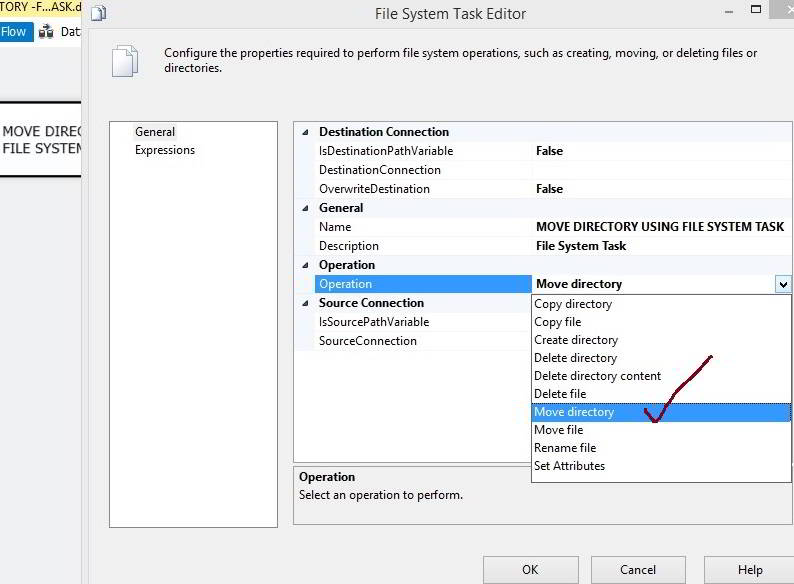Click the Move directory value in Operation field

(579, 284)
